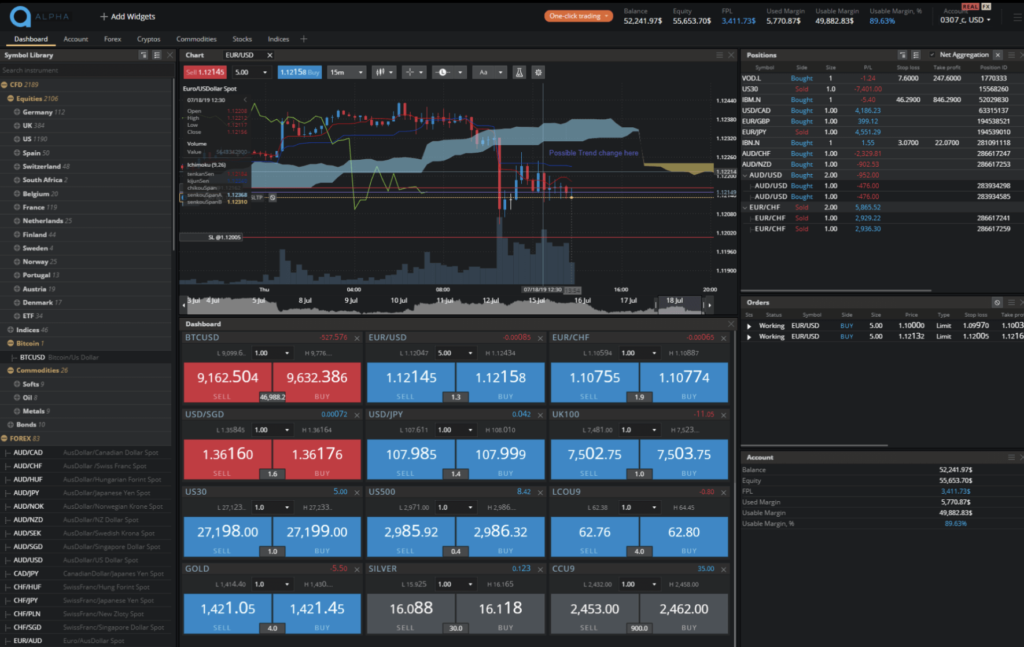The height and width of the screenshot is (647, 1024).
Task: Open BTCUSD tile quantity dropdown
Action: 272,353
